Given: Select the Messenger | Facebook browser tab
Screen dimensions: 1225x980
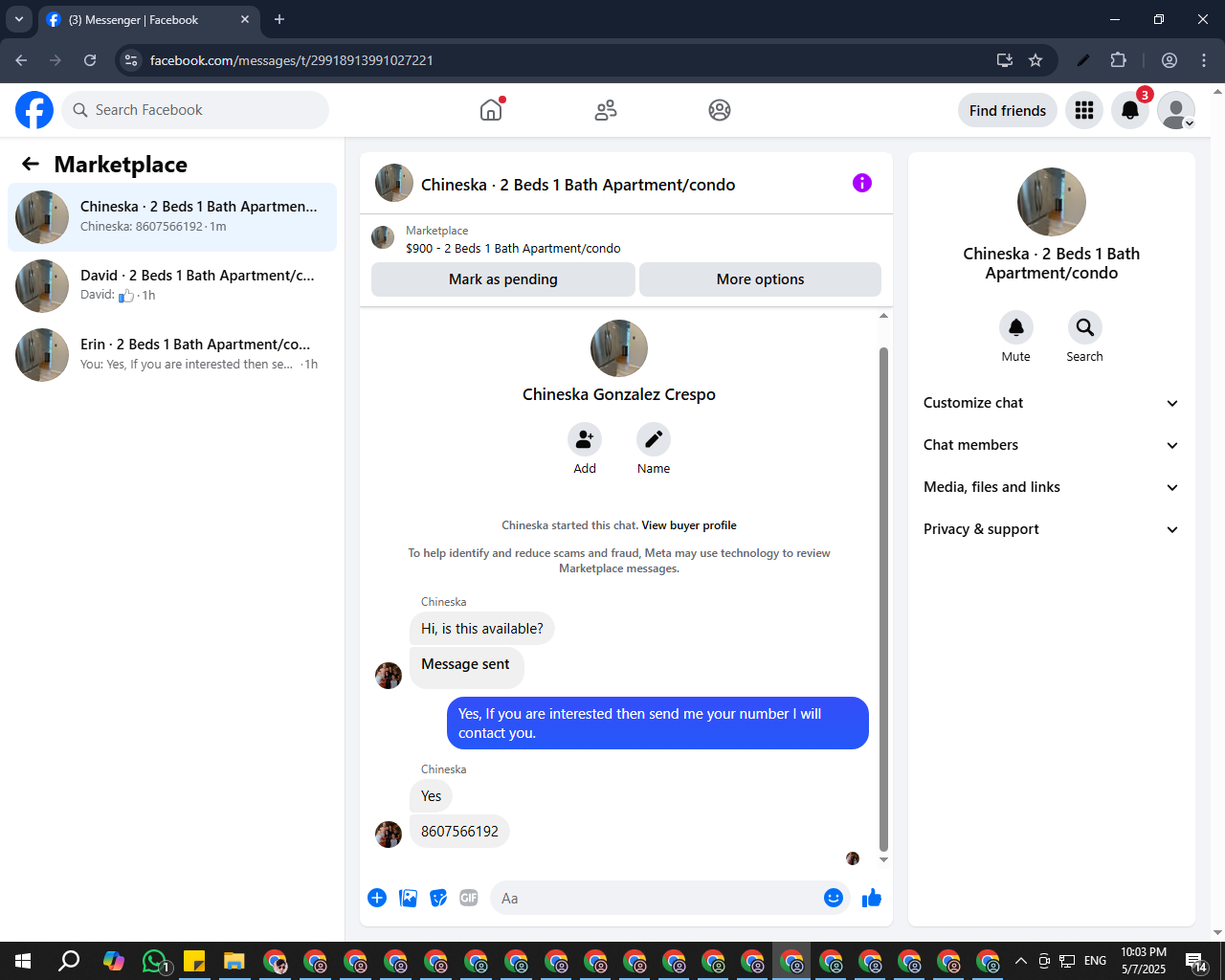Looking at the screenshot, I should [148, 20].
